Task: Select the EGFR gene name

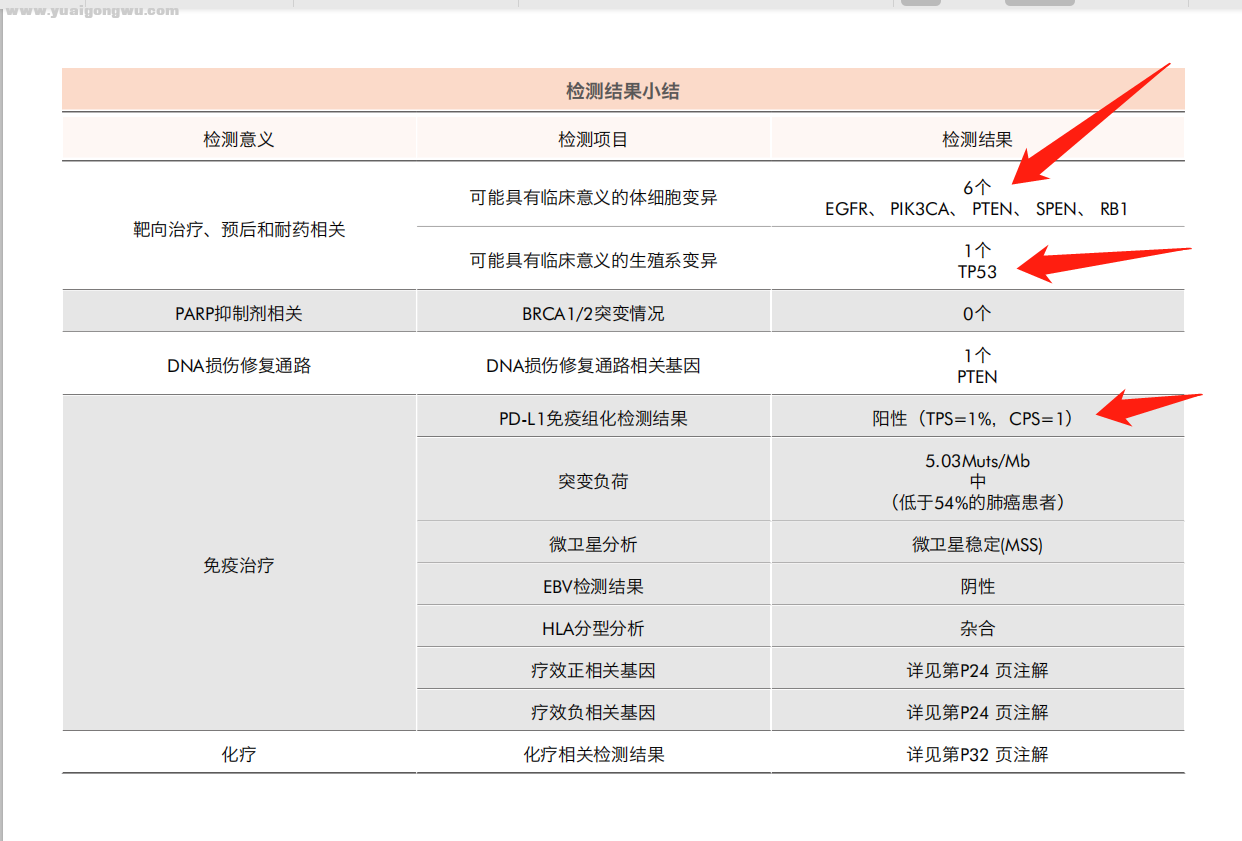Action: (847, 210)
